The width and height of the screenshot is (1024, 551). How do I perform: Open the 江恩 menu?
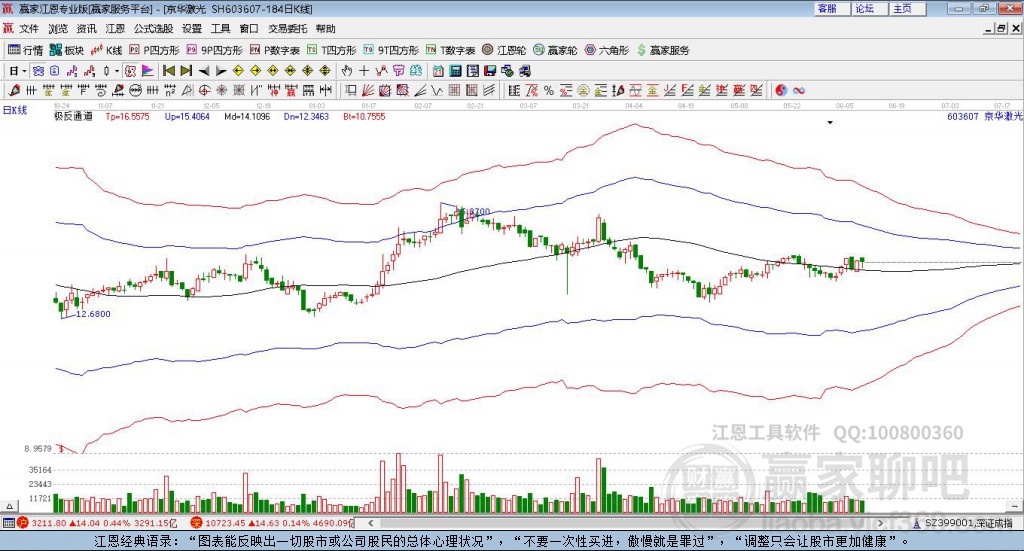(115, 29)
